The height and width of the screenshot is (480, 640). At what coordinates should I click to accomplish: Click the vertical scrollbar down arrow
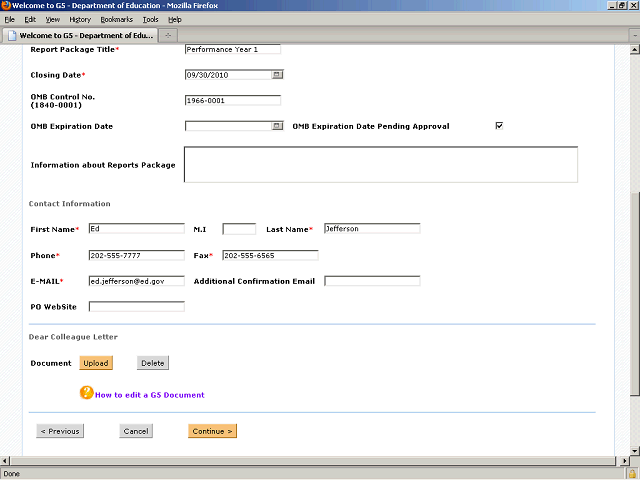click(634, 451)
